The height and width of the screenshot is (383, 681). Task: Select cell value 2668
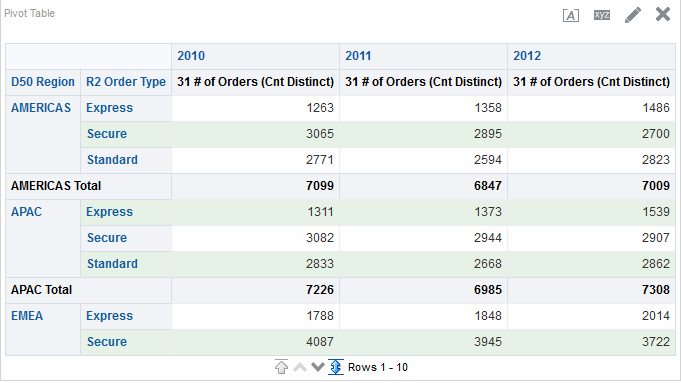pos(488,264)
